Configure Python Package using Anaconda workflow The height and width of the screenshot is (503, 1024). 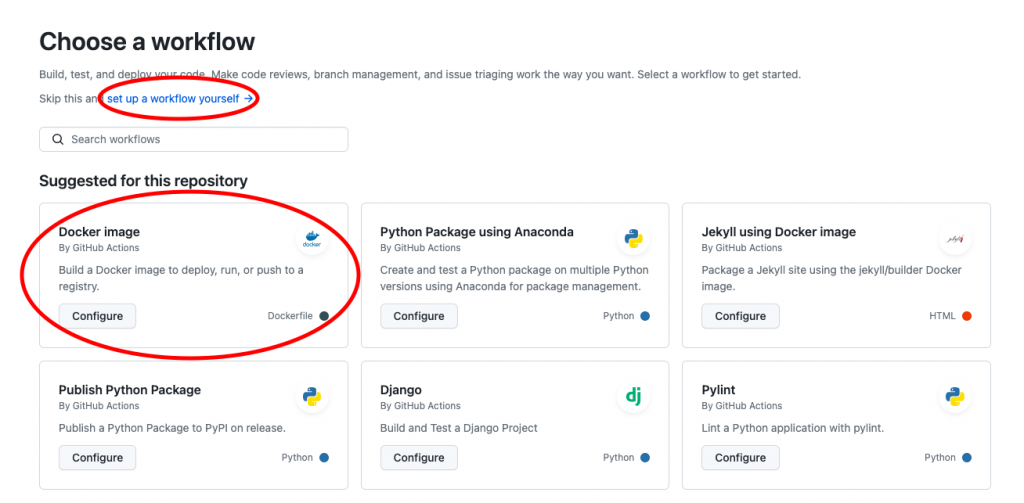419,316
